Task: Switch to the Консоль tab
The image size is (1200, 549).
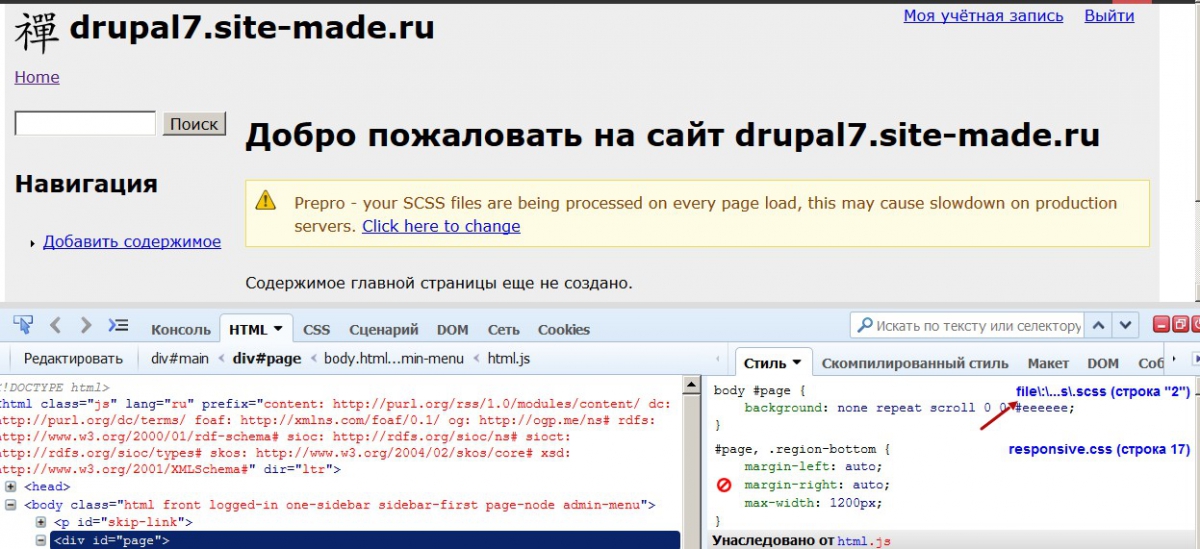Action: [181, 329]
